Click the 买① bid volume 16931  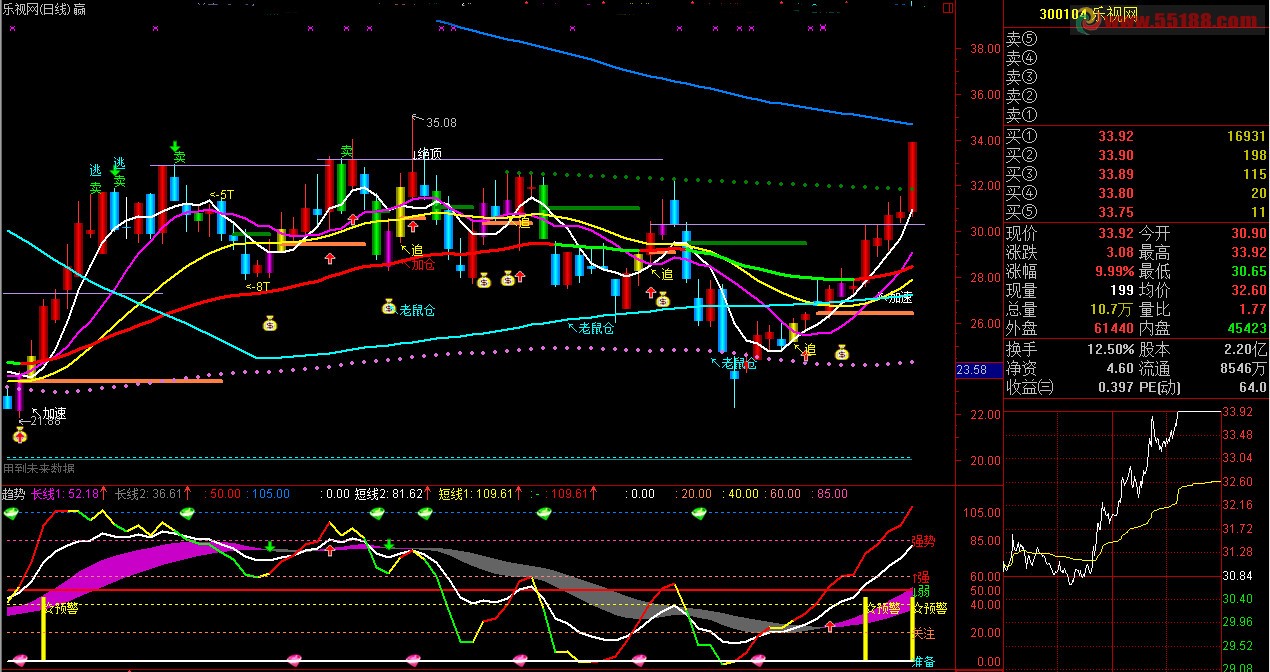tap(1246, 136)
